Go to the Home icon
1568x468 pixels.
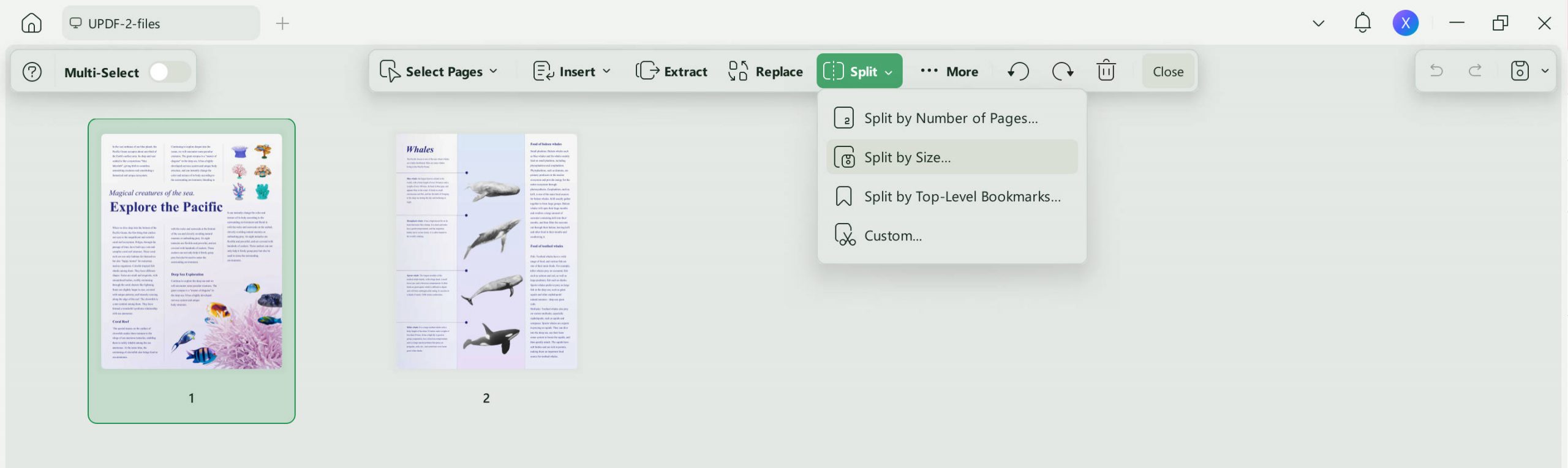(31, 23)
